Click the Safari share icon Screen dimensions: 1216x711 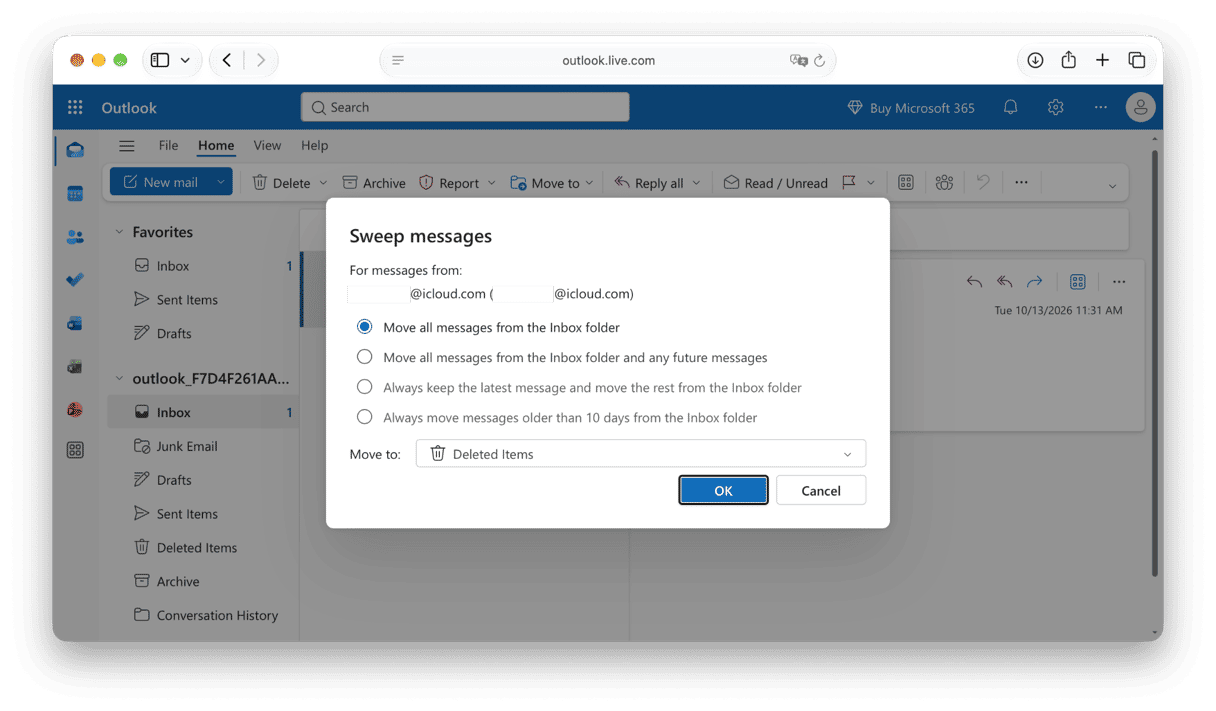[1069, 60]
